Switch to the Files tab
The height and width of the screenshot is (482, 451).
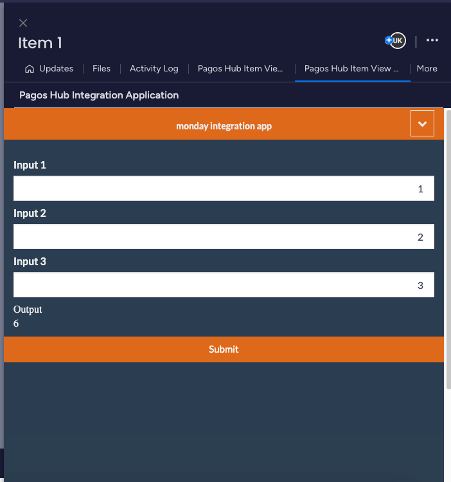101,69
